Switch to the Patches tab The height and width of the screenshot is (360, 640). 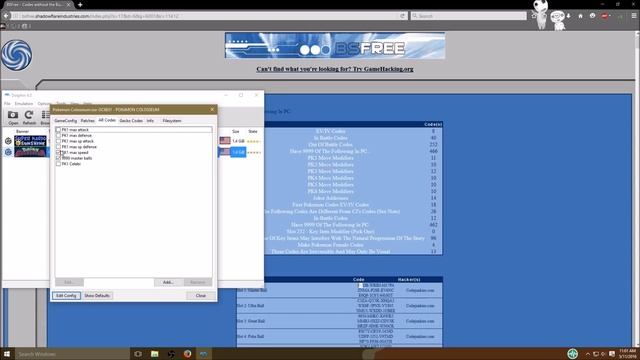point(87,121)
